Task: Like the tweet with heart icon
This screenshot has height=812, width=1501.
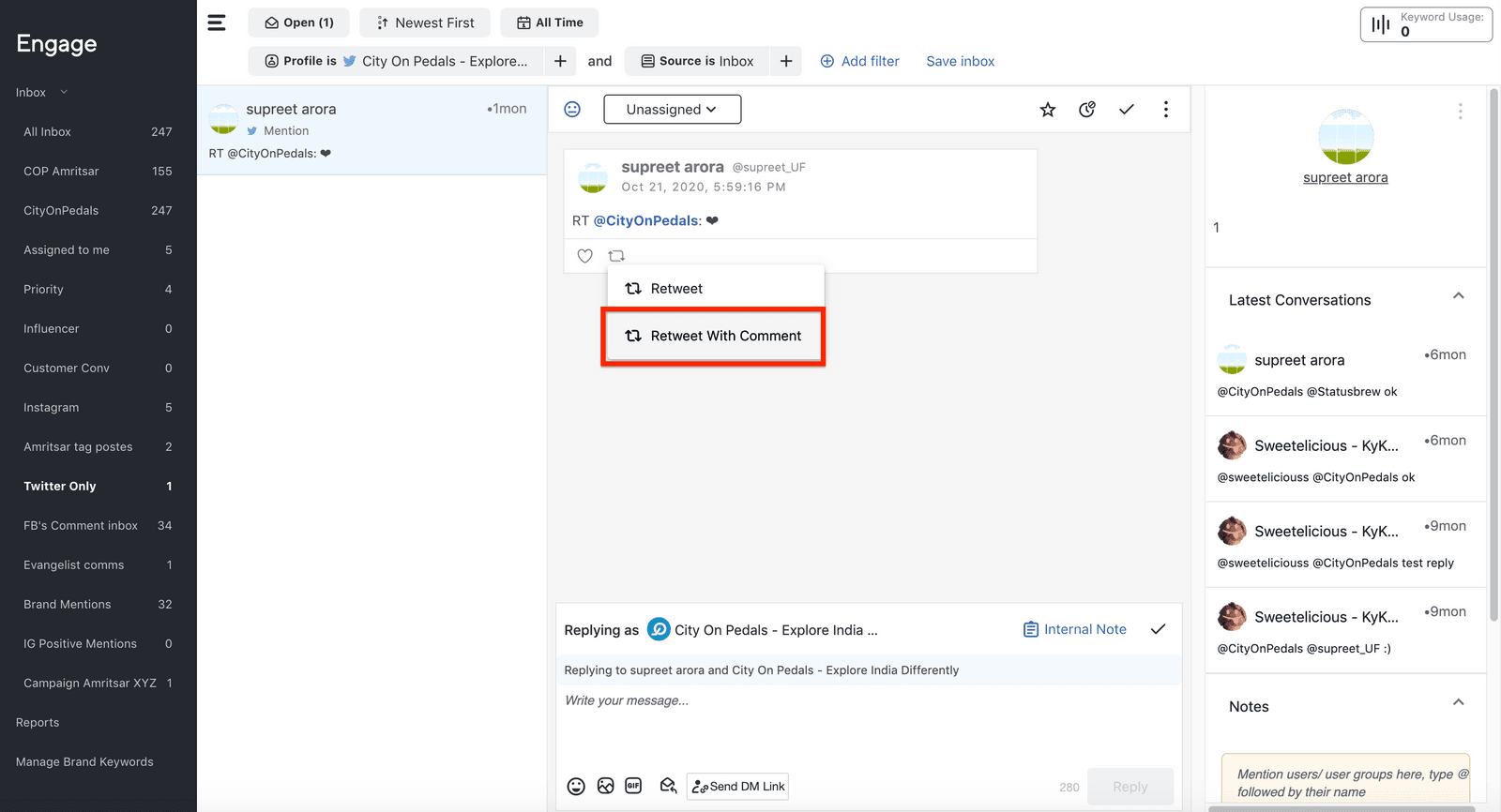Action: click(x=584, y=256)
